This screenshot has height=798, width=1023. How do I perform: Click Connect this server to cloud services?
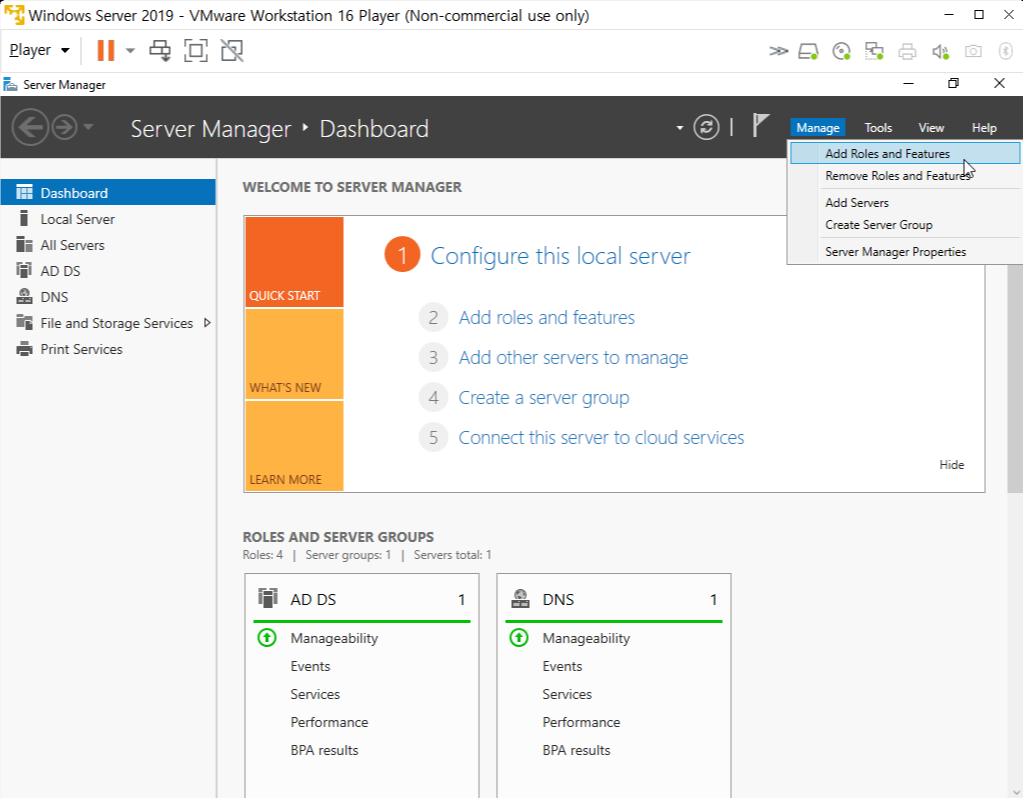601,437
